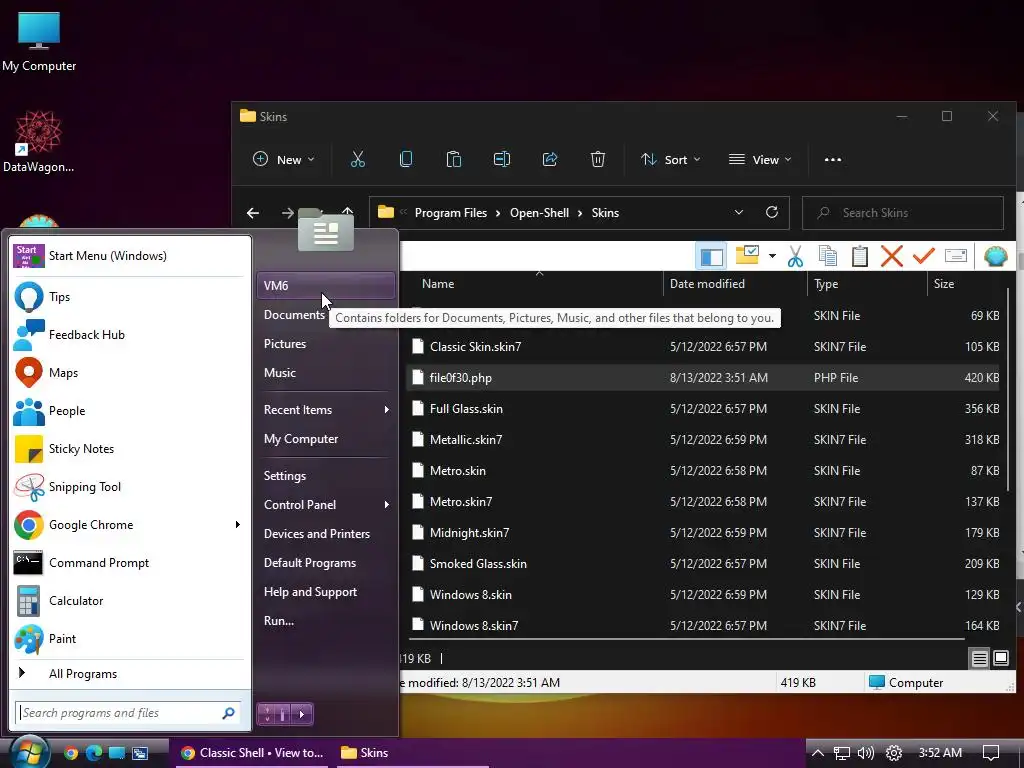Viewport: 1024px width, 768px height.
Task: Click scissors Cut icon in Classic toolbar
Action: (795, 256)
